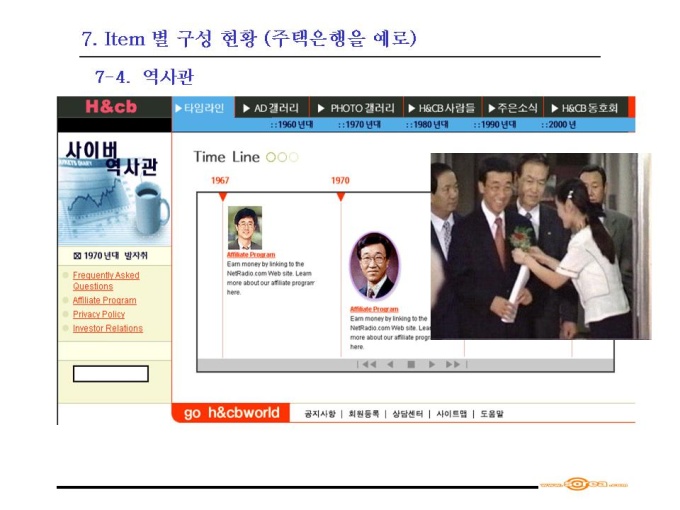
Task: Select the 1970 년대 submenu
Action: tap(360, 124)
